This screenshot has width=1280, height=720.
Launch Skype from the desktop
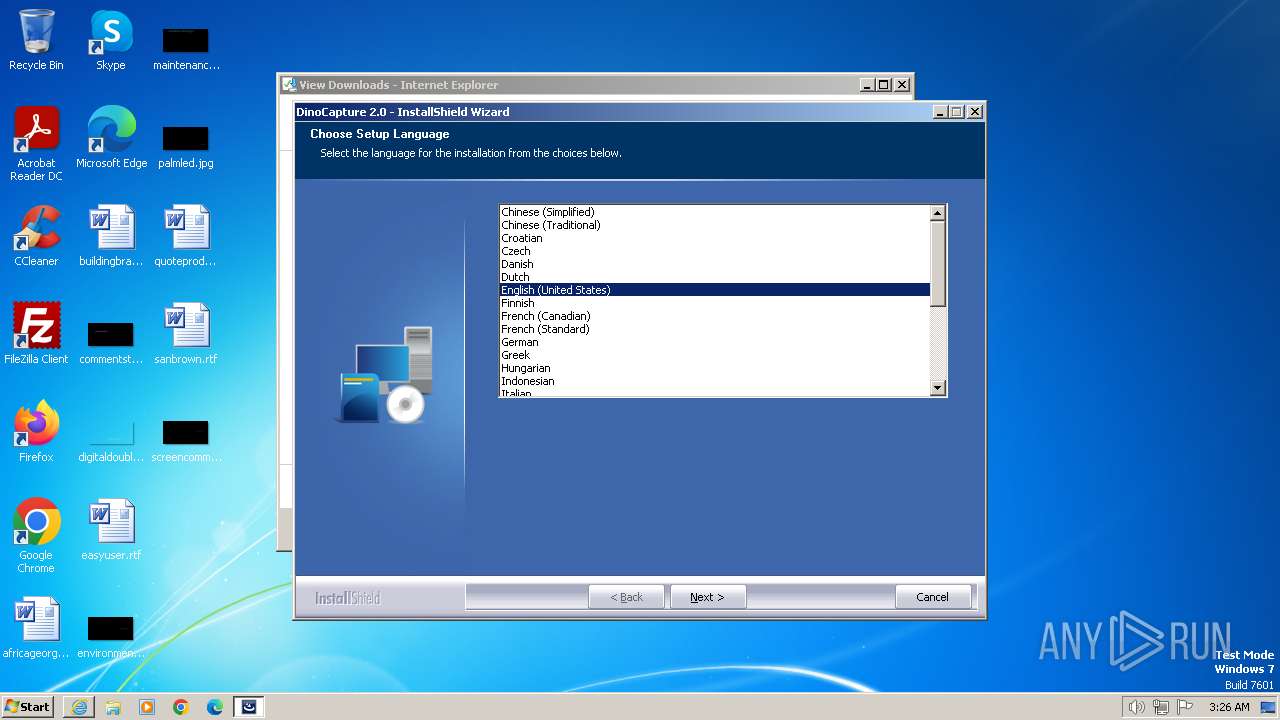tap(111, 40)
